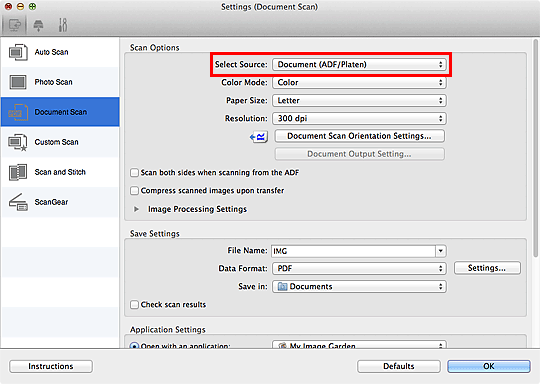The height and width of the screenshot is (384, 540).
Task: Zoom the window using the green button
Action: [x=32, y=7]
